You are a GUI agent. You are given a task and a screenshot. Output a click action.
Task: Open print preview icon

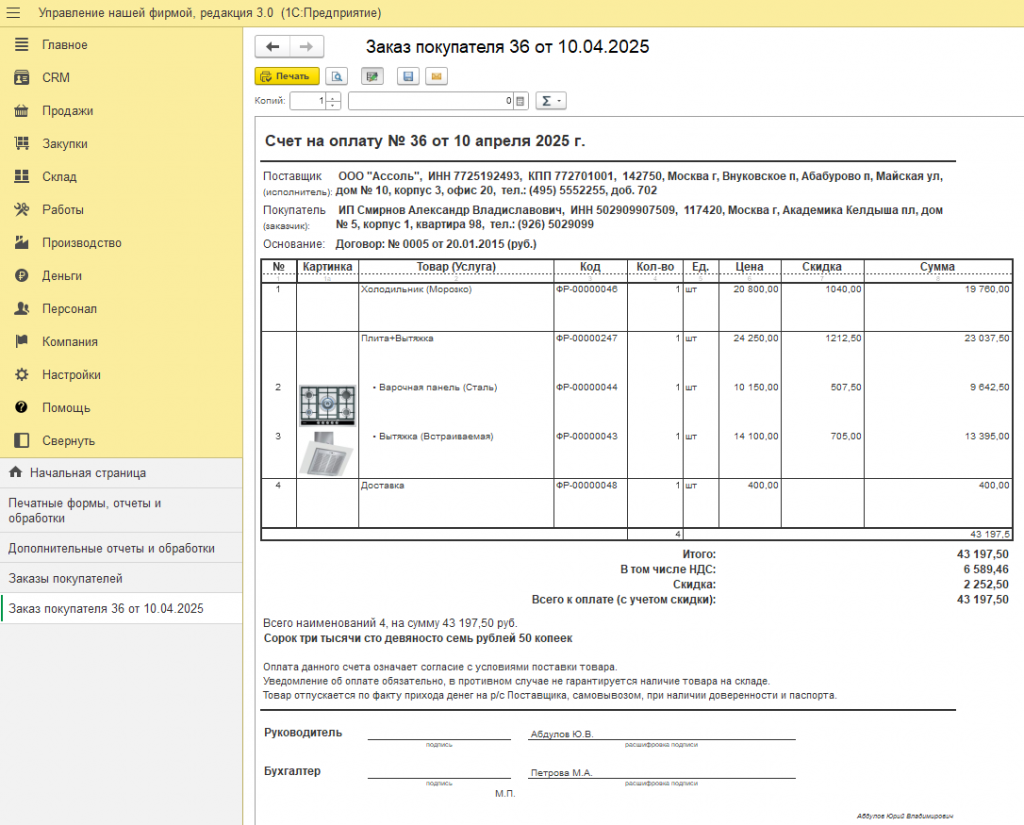point(336,76)
